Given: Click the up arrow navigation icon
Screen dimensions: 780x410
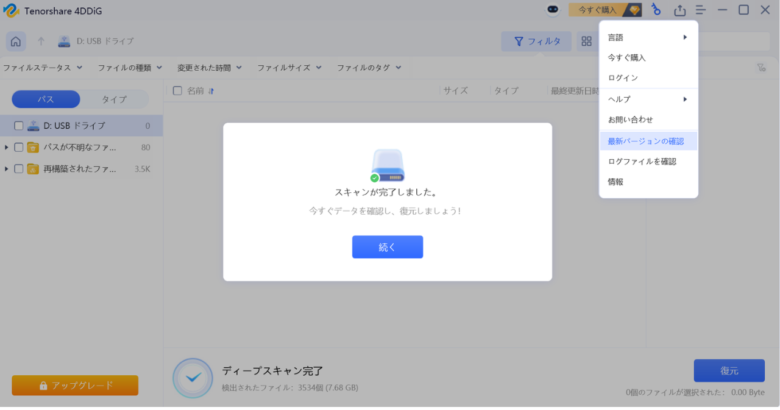Looking at the screenshot, I should pyautogui.click(x=41, y=41).
